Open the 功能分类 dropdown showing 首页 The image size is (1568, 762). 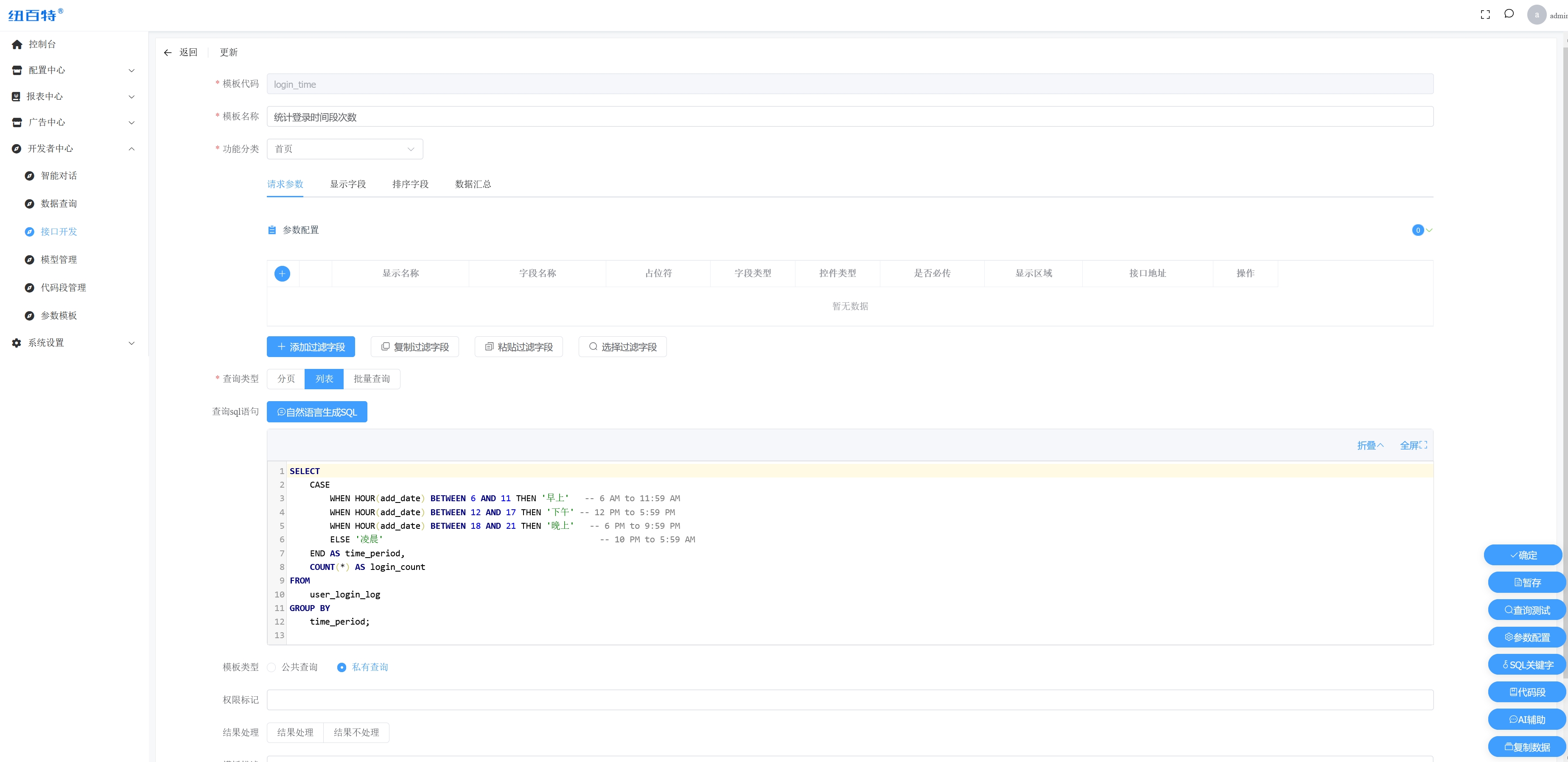344,148
